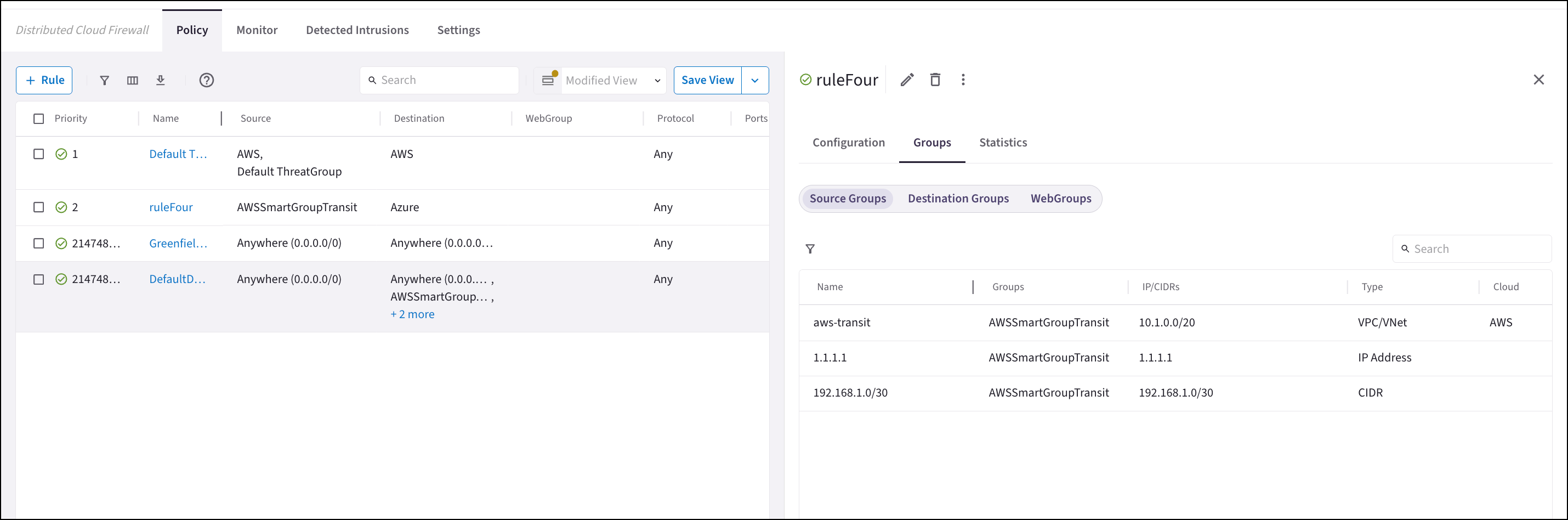
Task: Click the filter icon in the policy toolbar
Action: (105, 81)
